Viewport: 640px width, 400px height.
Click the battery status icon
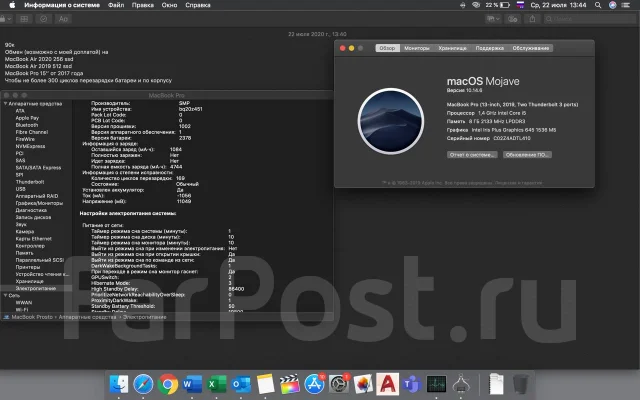click(x=505, y=5)
